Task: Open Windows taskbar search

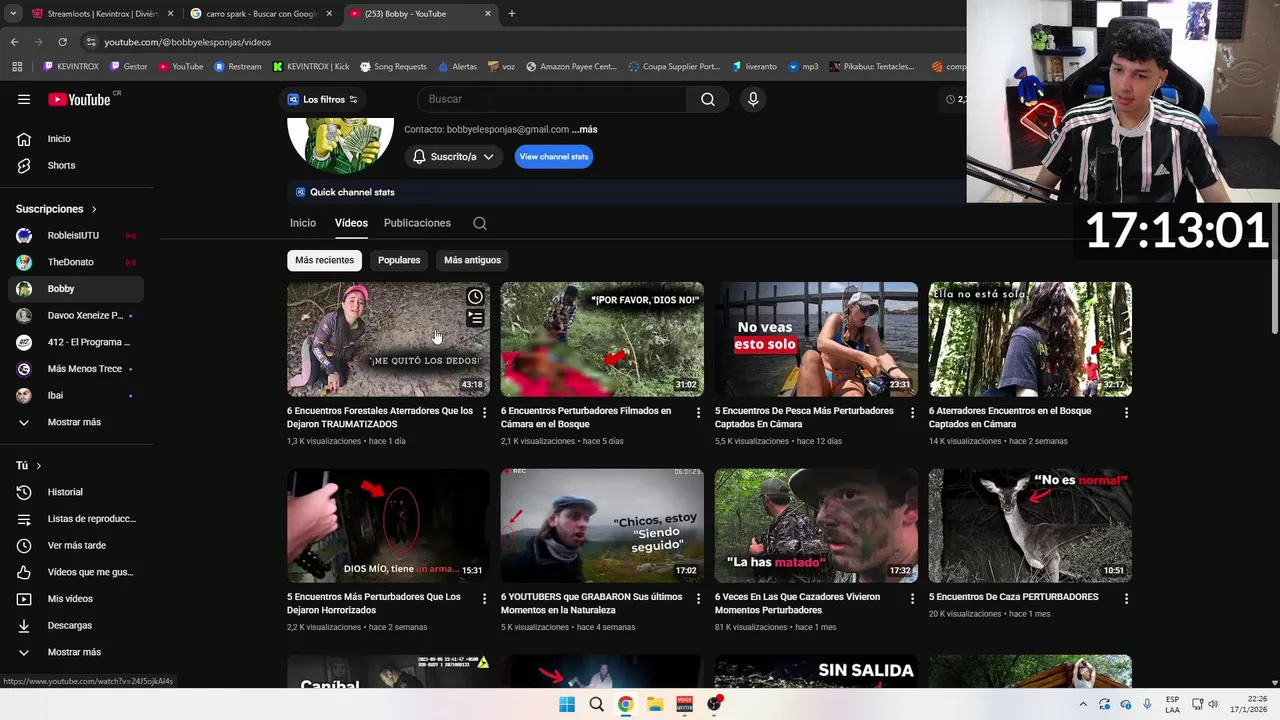Action: click(596, 704)
